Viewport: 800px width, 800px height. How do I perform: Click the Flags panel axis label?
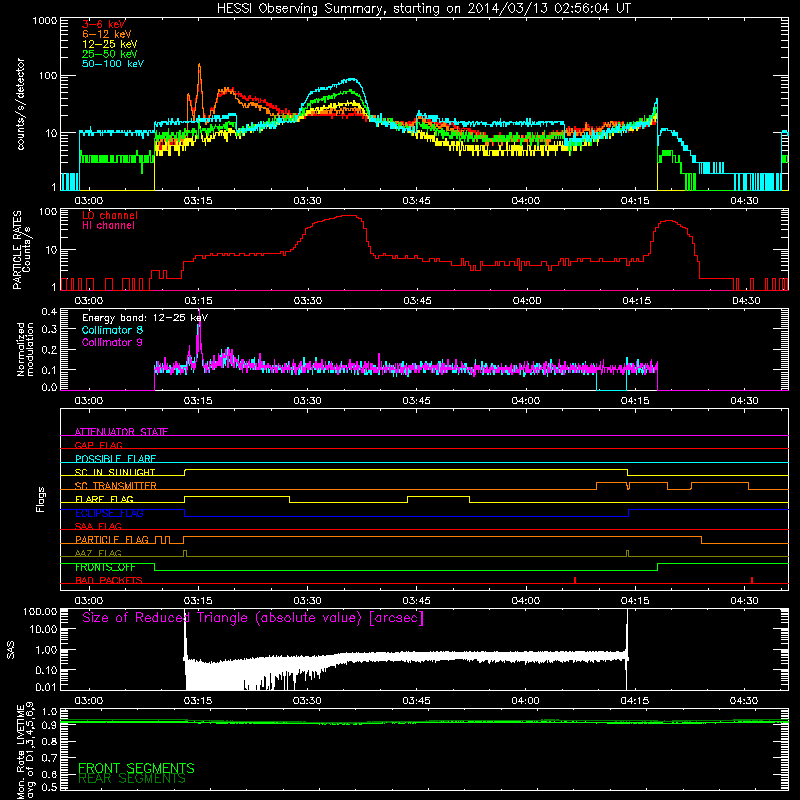41,499
